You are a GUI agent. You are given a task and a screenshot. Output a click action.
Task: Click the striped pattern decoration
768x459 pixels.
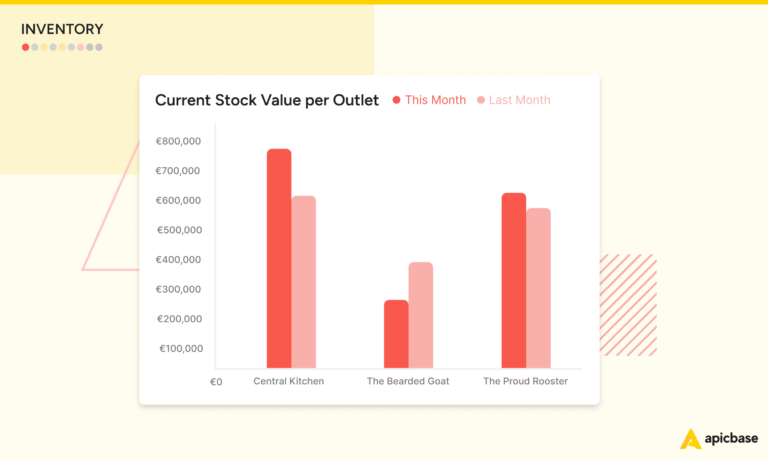628,305
